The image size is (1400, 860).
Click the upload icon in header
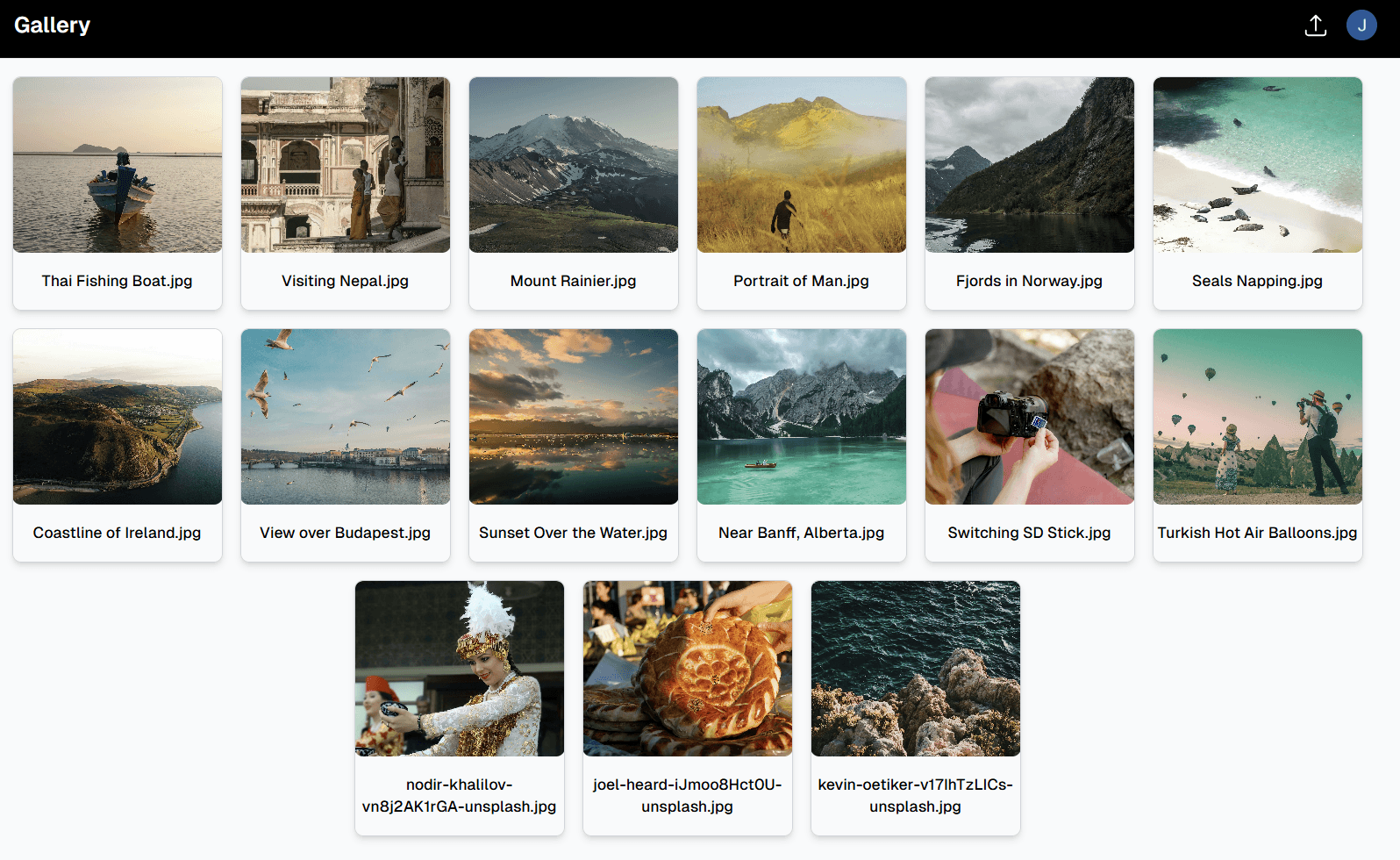(1315, 25)
